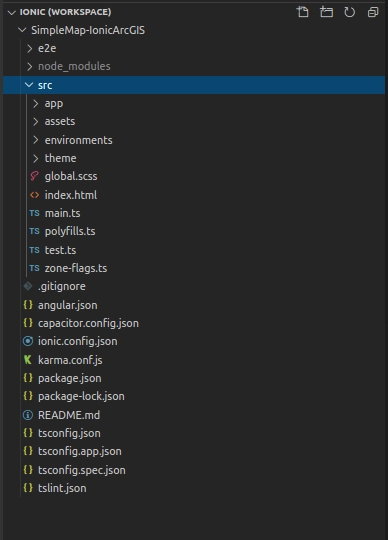The width and height of the screenshot is (388, 540).
Task: Click the Ionic icon beside ionic.config.json
Action: pyautogui.click(x=28, y=341)
